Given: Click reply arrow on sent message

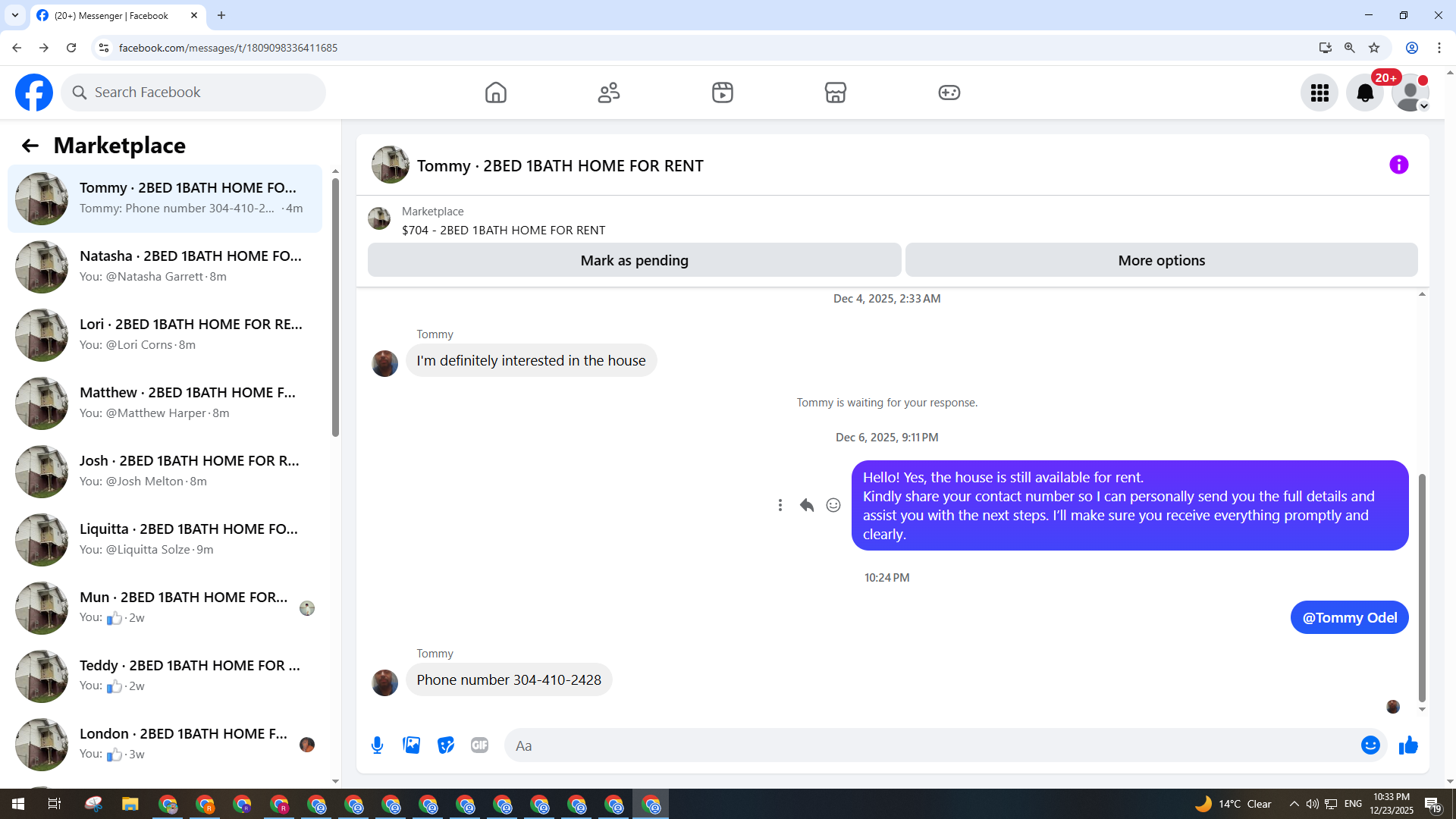Looking at the screenshot, I should pos(806,505).
